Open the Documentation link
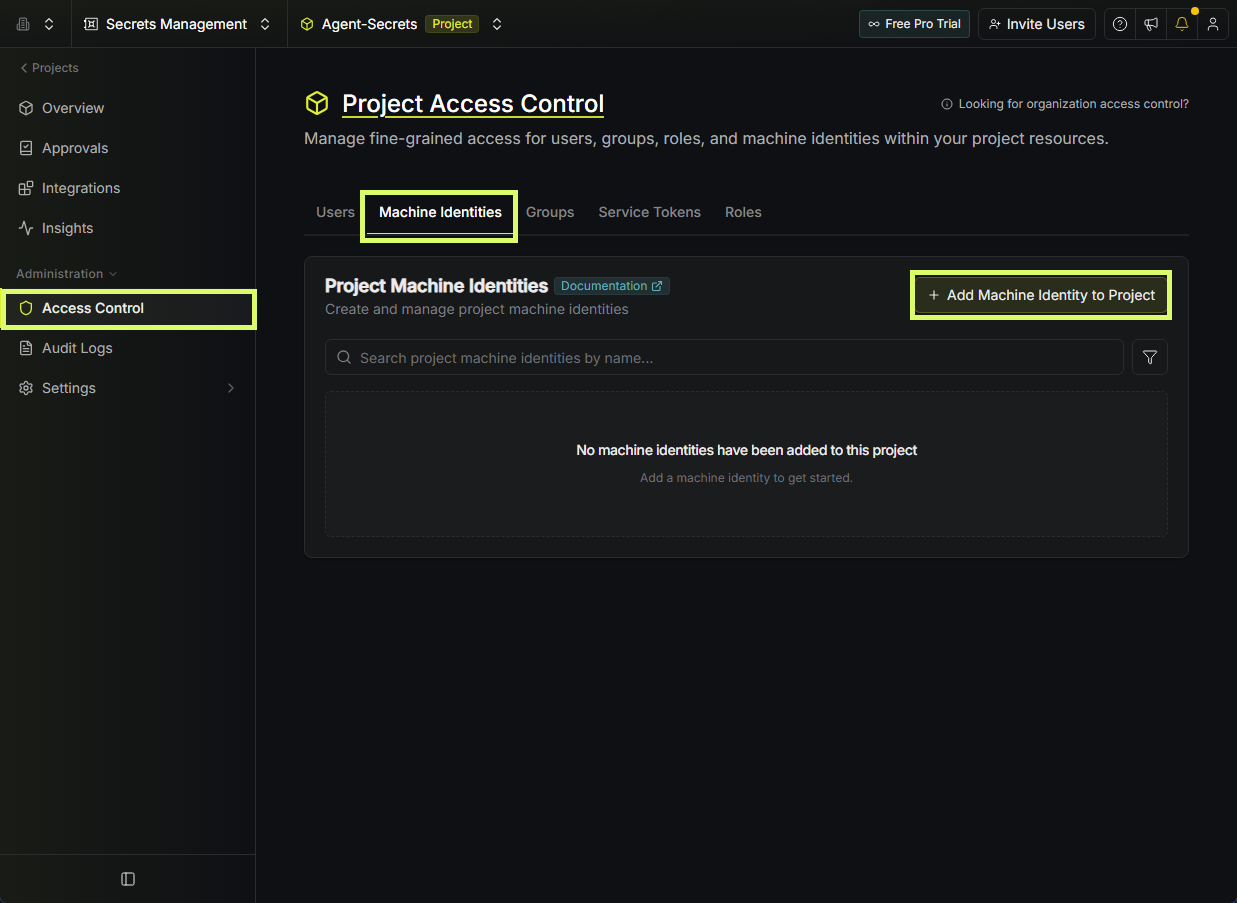Screen dimensions: 1237x903 (612, 286)
